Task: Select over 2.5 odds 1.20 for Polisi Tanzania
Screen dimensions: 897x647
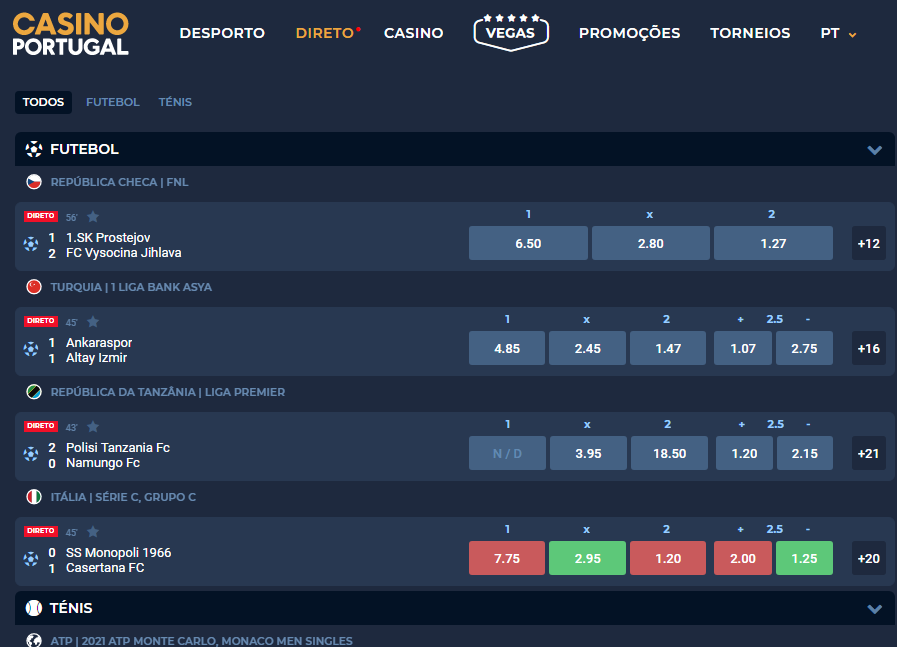Action: tap(744, 453)
